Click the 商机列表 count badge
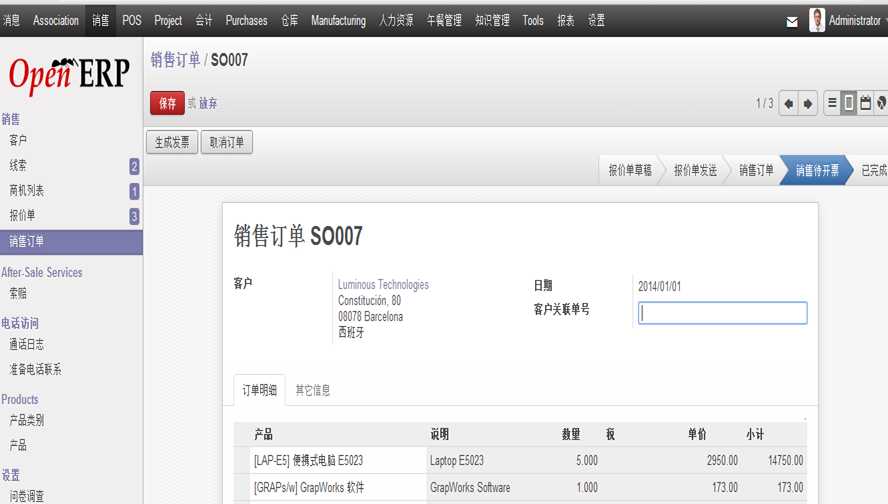This screenshot has width=888, height=504. (134, 191)
